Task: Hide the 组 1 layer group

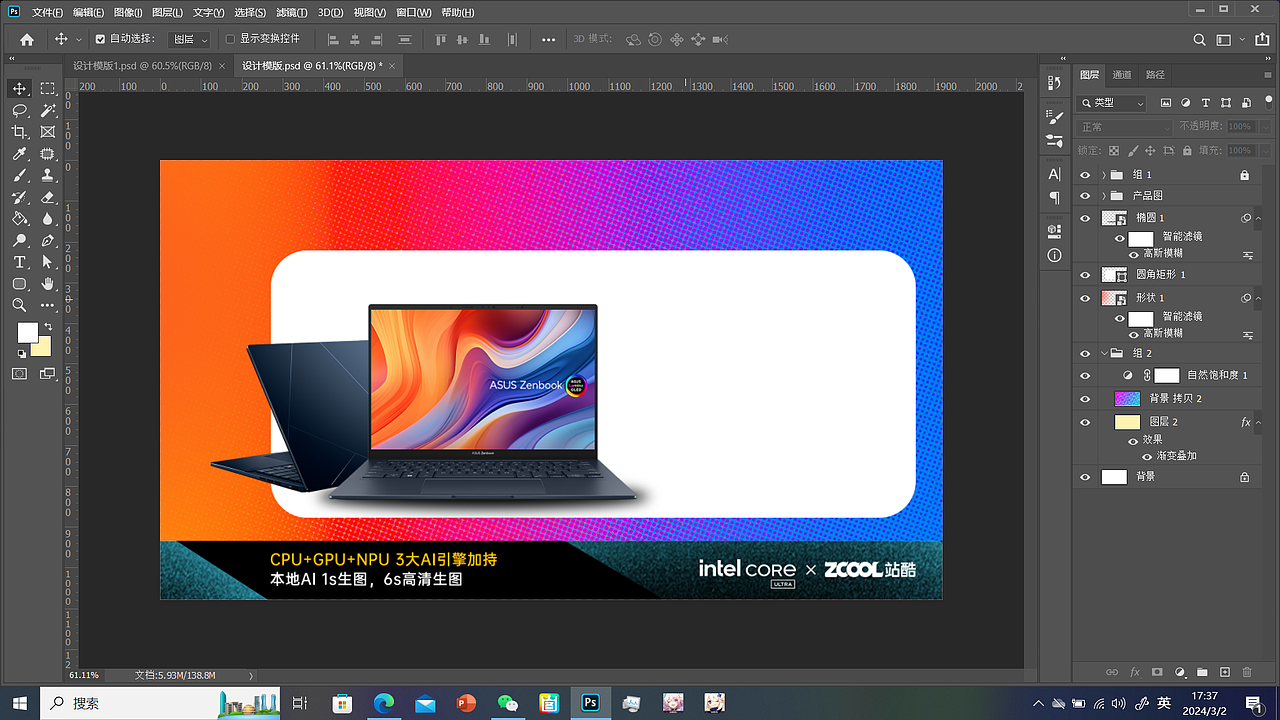Action: click(1085, 175)
